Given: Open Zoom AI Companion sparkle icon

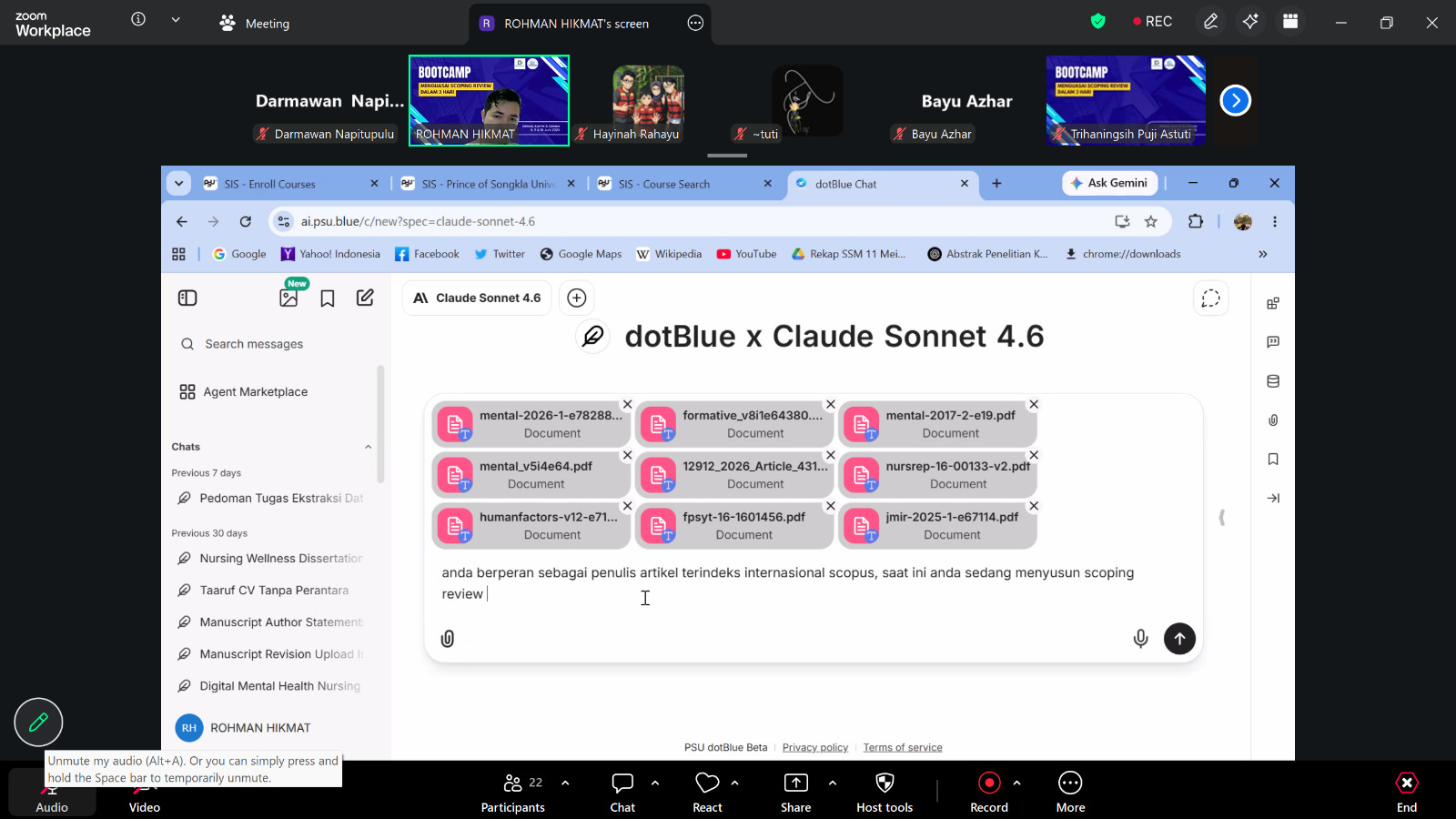Looking at the screenshot, I should pyautogui.click(x=1250, y=22).
